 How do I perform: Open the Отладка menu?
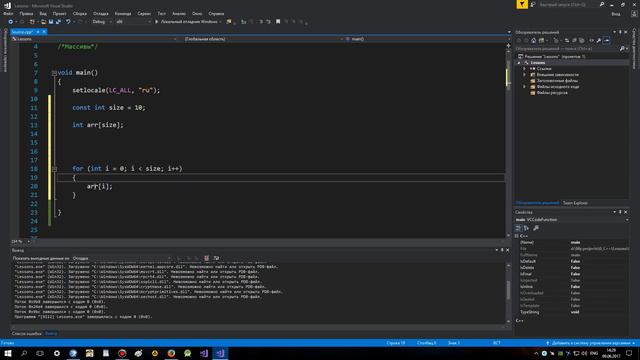pyautogui.click(x=100, y=13)
